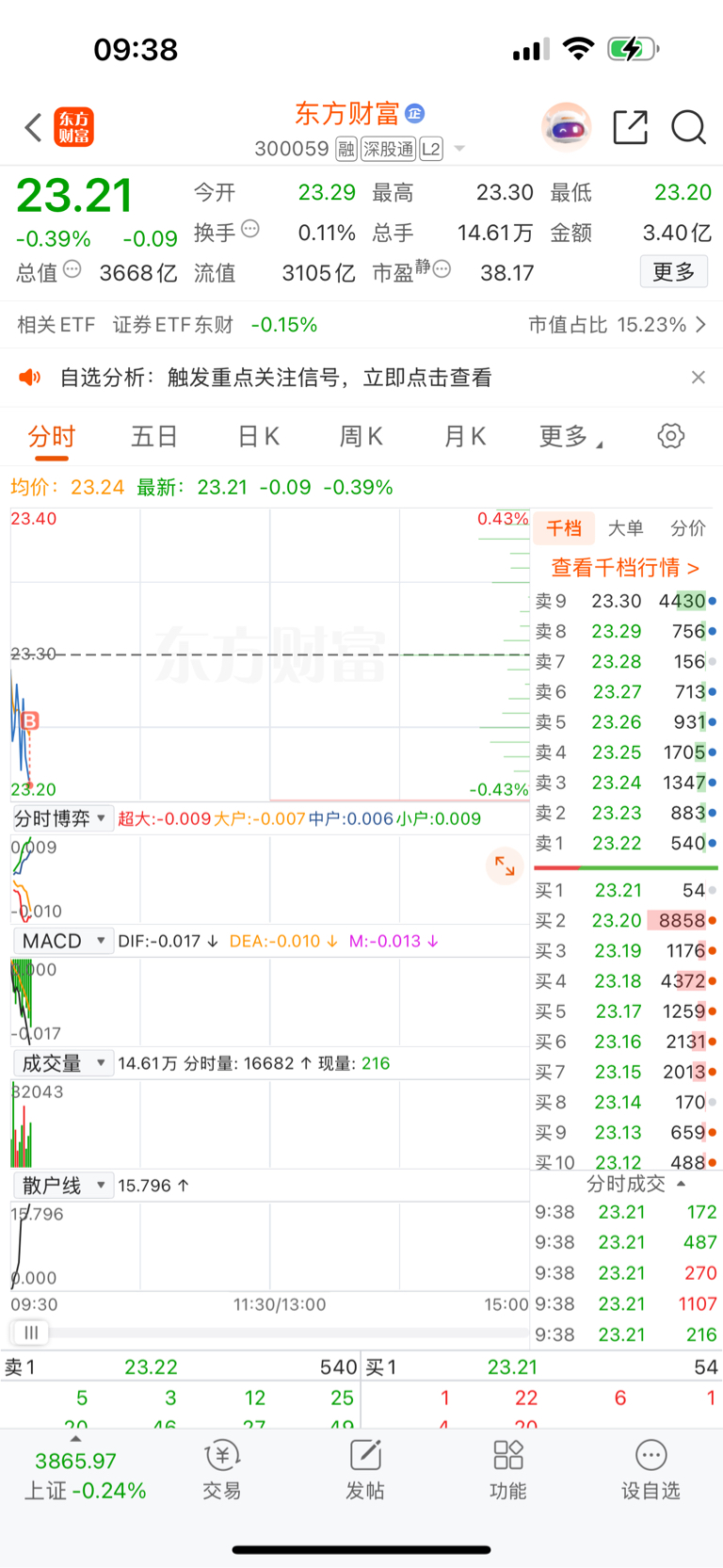Screen dimensions: 723x1568
Task: Switch to the 月K tab
Action: pyautogui.click(x=465, y=436)
